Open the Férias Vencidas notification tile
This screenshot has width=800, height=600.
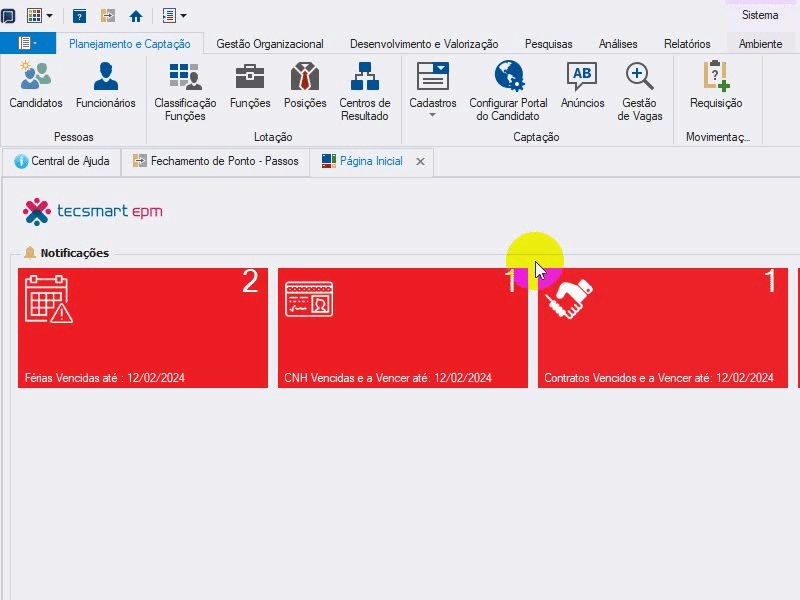(x=143, y=328)
